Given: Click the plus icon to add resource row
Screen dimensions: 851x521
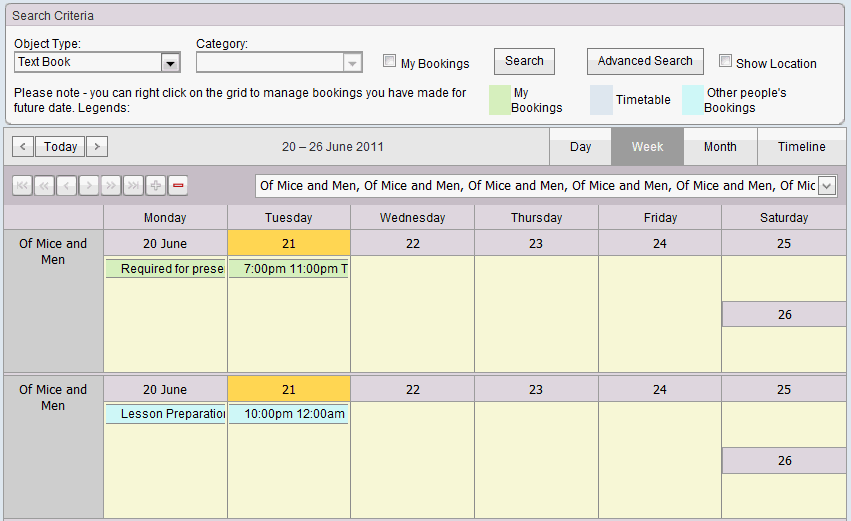Looking at the screenshot, I should [156, 186].
